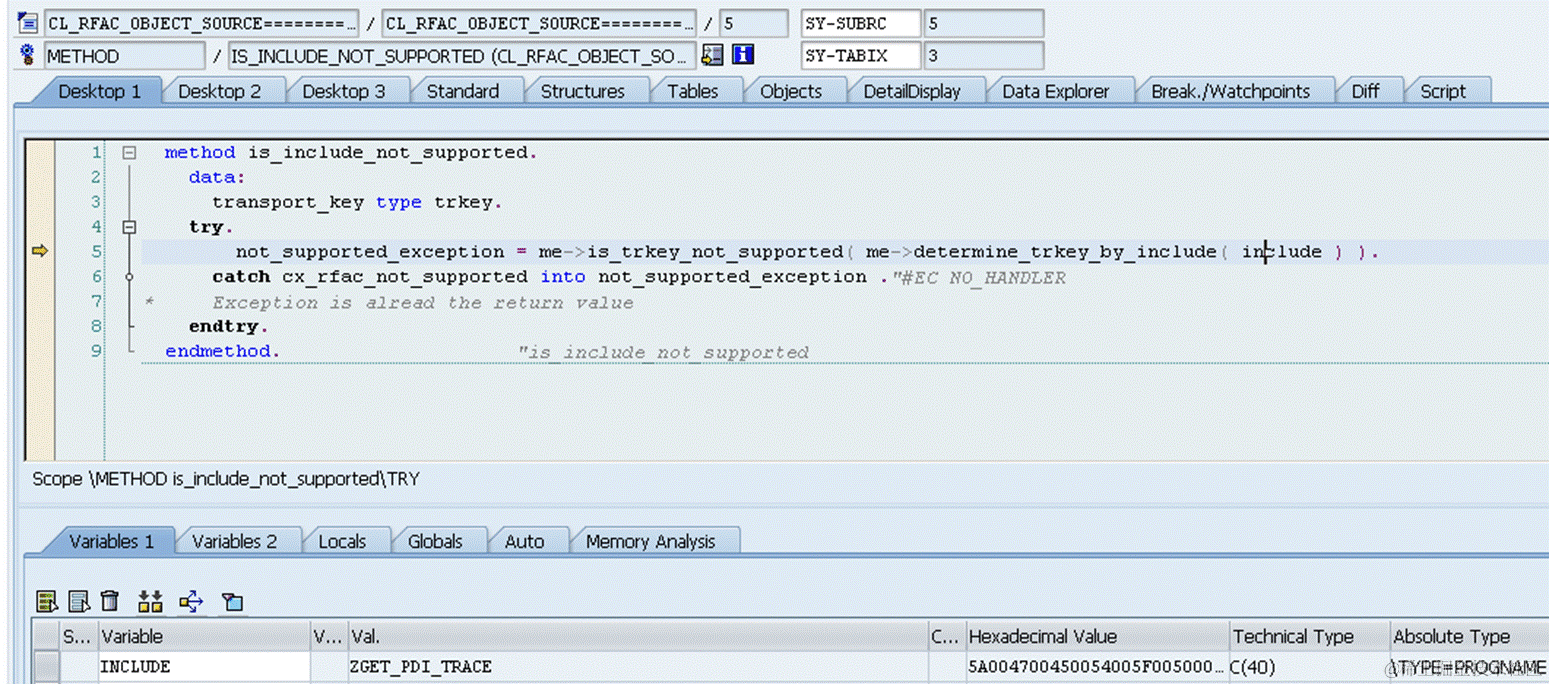The image size is (1549, 684).
Task: Click the breakpoint margin at line 6
Action: (40, 277)
